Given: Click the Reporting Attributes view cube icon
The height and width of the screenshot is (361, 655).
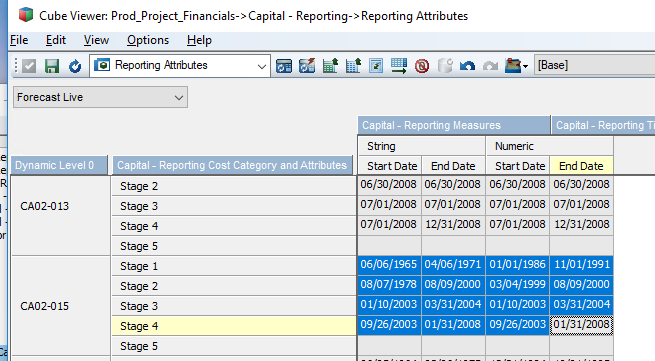Looking at the screenshot, I should tap(102, 65).
